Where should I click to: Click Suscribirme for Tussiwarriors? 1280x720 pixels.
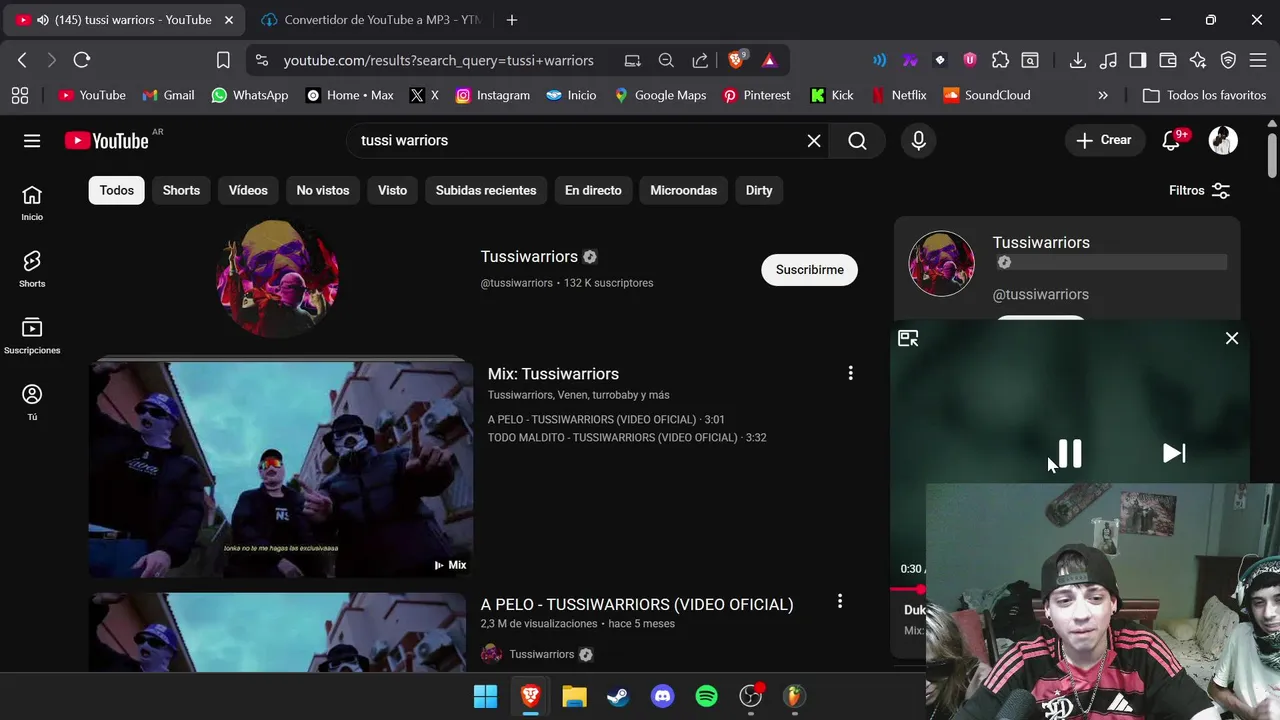810,270
